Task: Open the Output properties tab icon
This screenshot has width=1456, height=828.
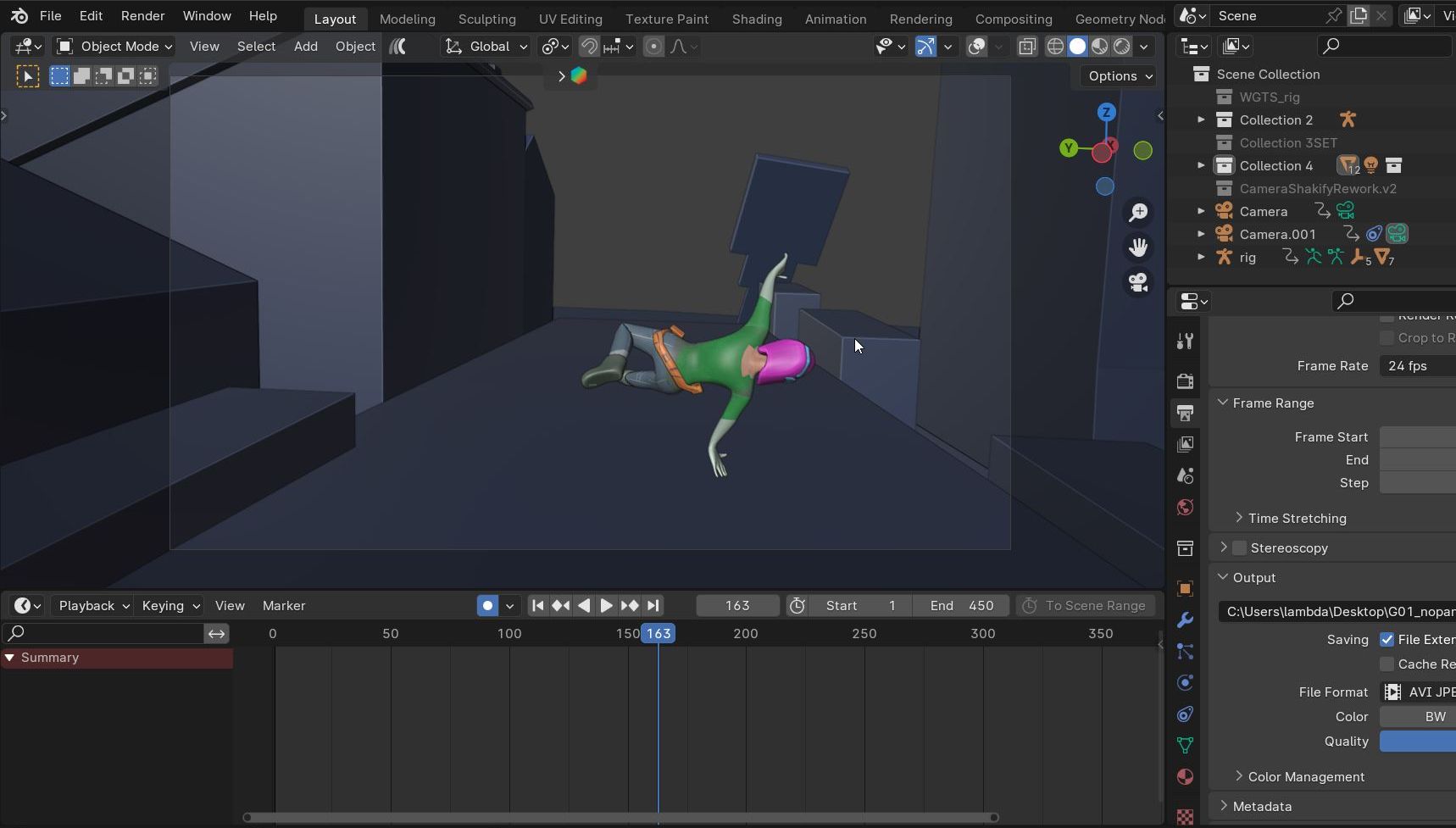Action: click(x=1186, y=413)
